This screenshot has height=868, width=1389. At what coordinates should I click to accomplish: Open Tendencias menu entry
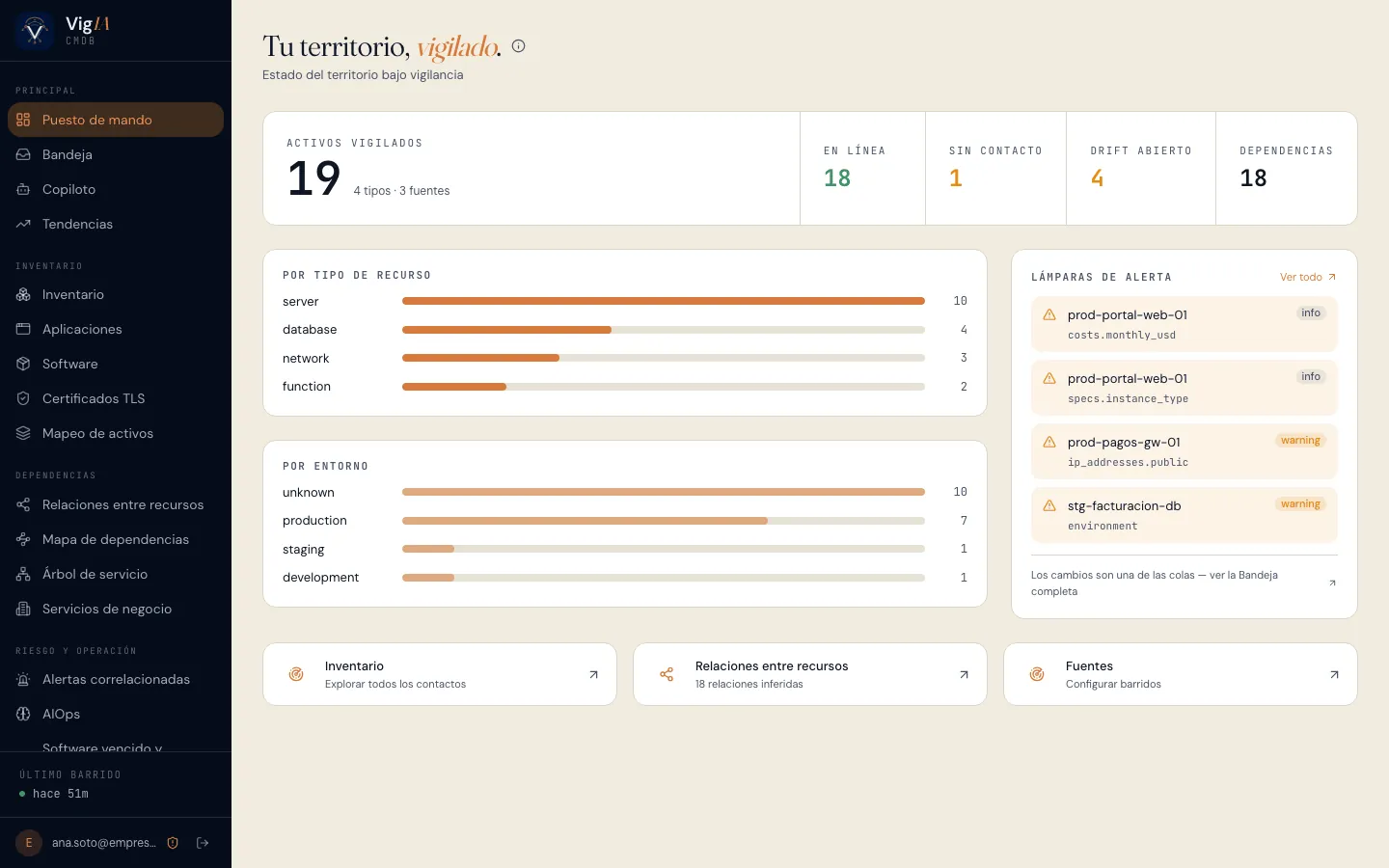[116, 224]
